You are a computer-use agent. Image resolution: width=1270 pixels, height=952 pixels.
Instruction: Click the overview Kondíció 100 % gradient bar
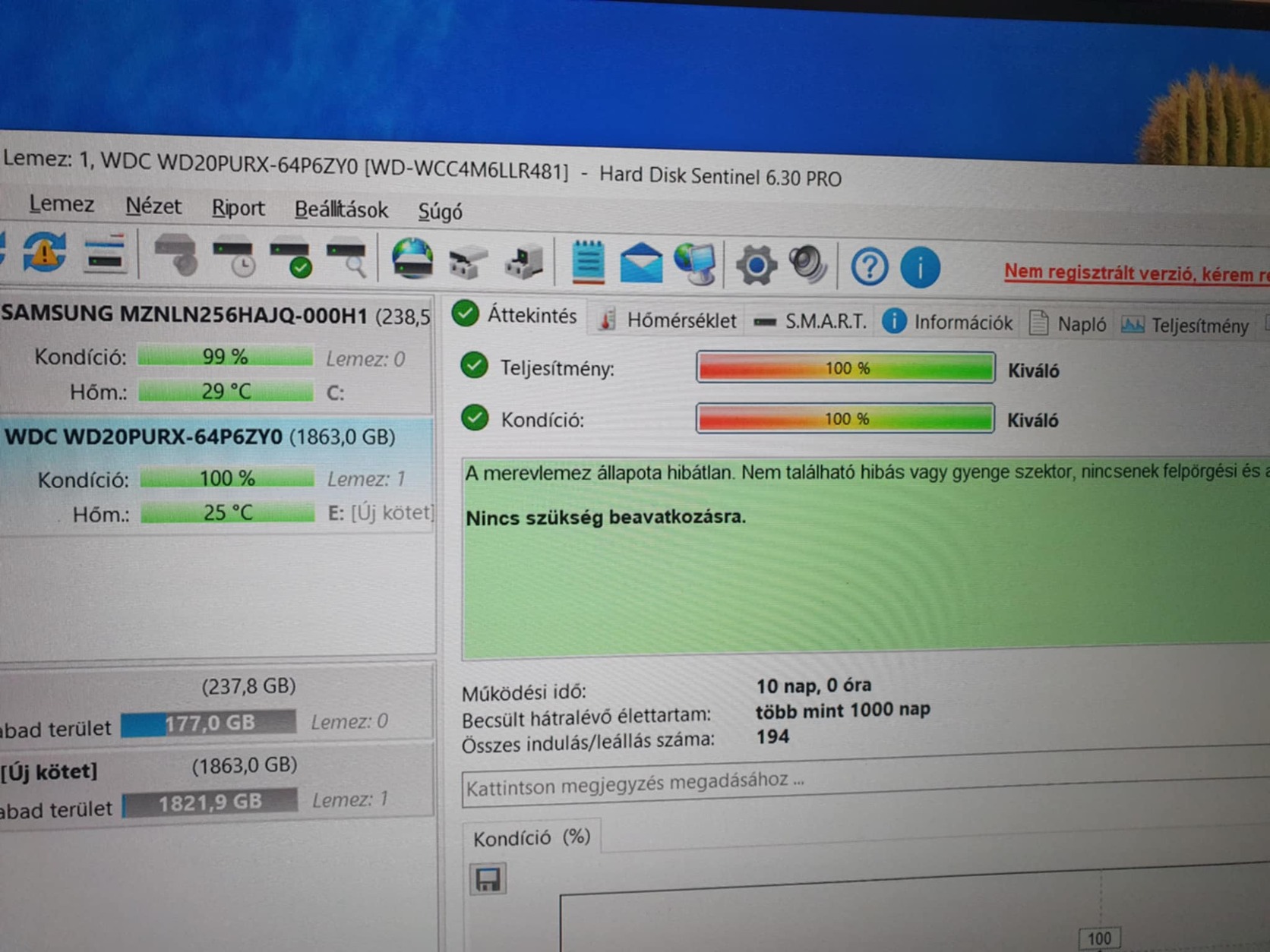point(845,418)
